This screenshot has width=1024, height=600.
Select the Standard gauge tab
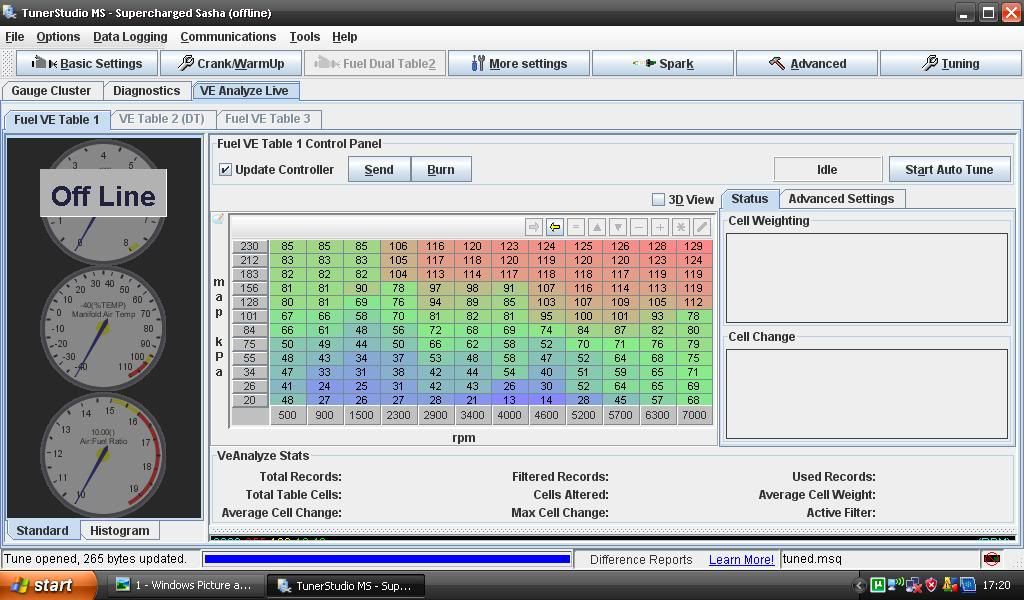(42, 530)
